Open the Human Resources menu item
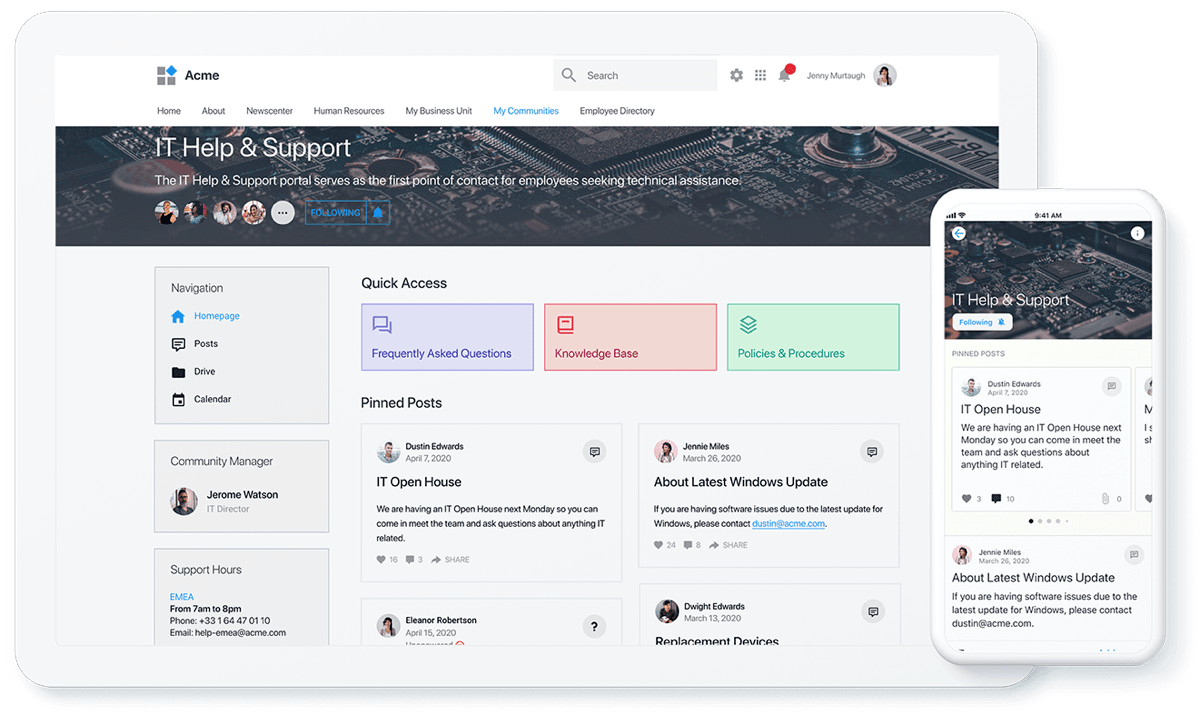The image size is (1200, 715). tap(349, 111)
